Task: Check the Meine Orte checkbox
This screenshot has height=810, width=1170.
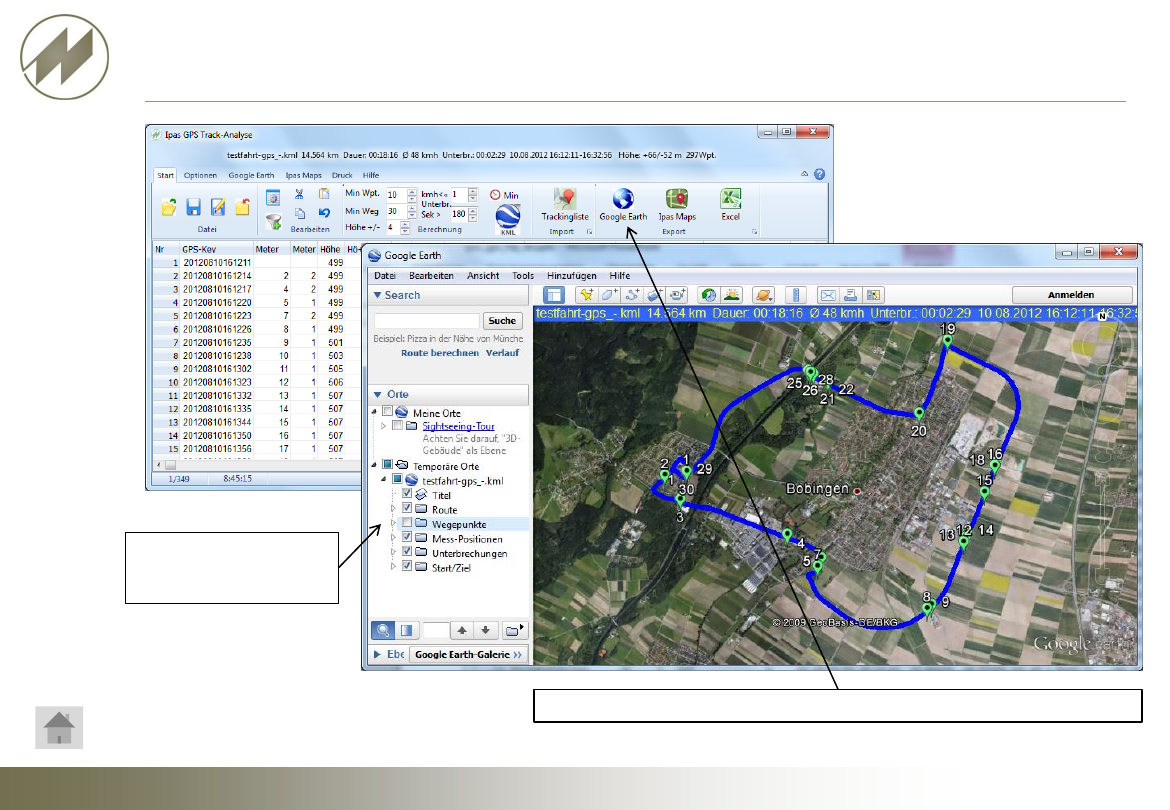Action: tap(387, 412)
